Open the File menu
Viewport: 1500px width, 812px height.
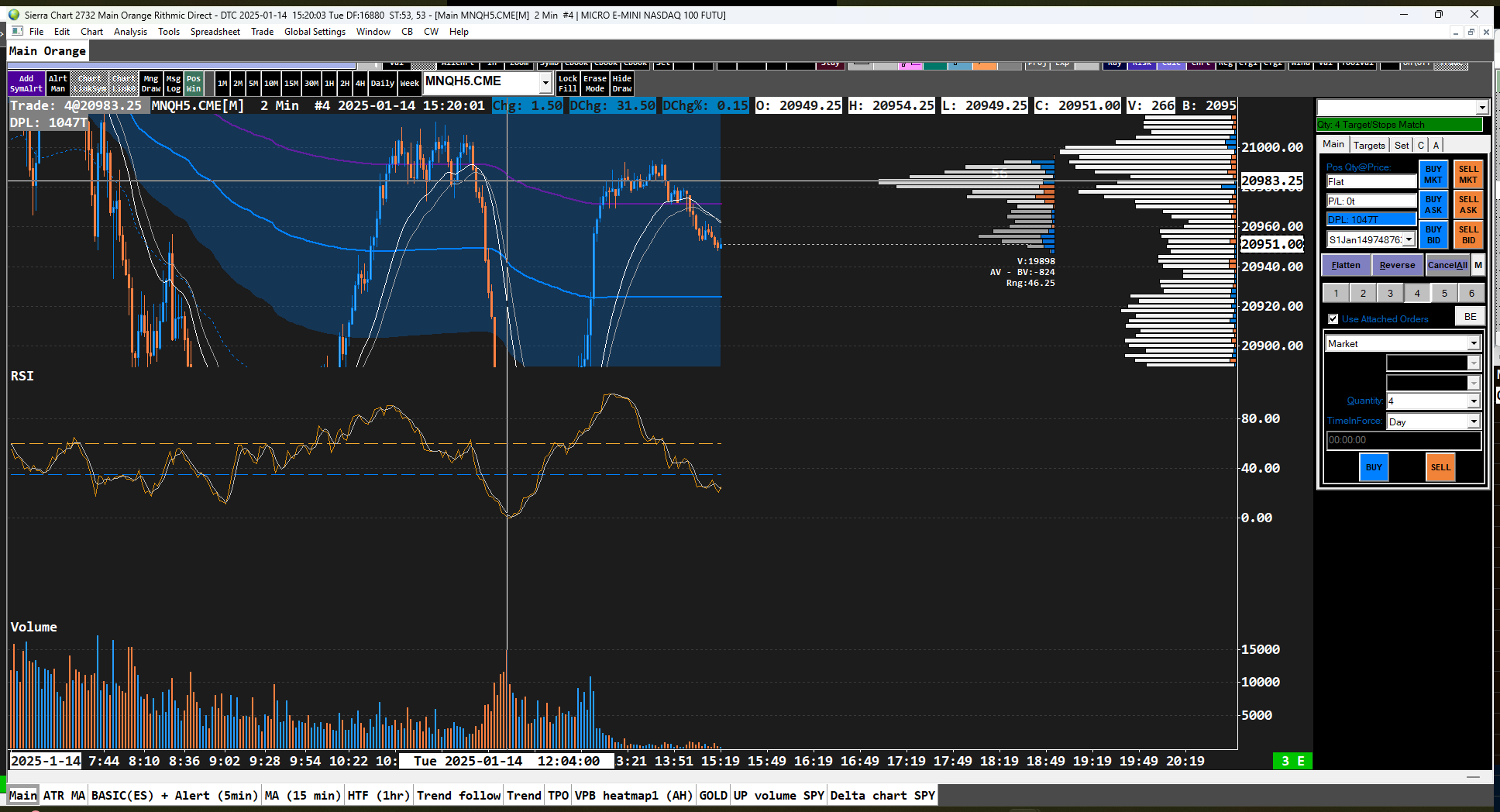click(36, 32)
